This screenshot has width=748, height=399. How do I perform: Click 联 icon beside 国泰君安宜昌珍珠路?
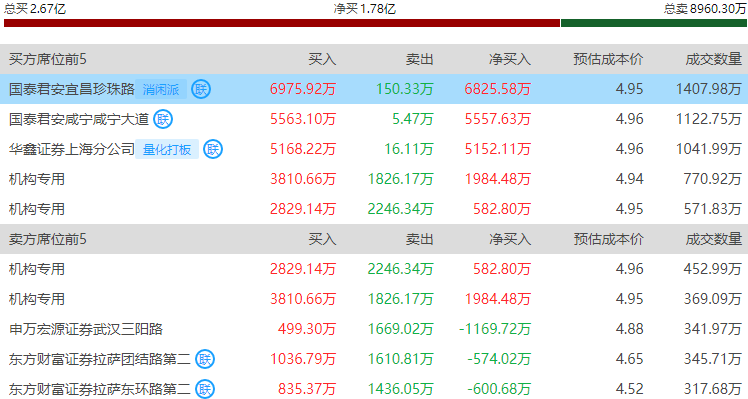coord(201,89)
